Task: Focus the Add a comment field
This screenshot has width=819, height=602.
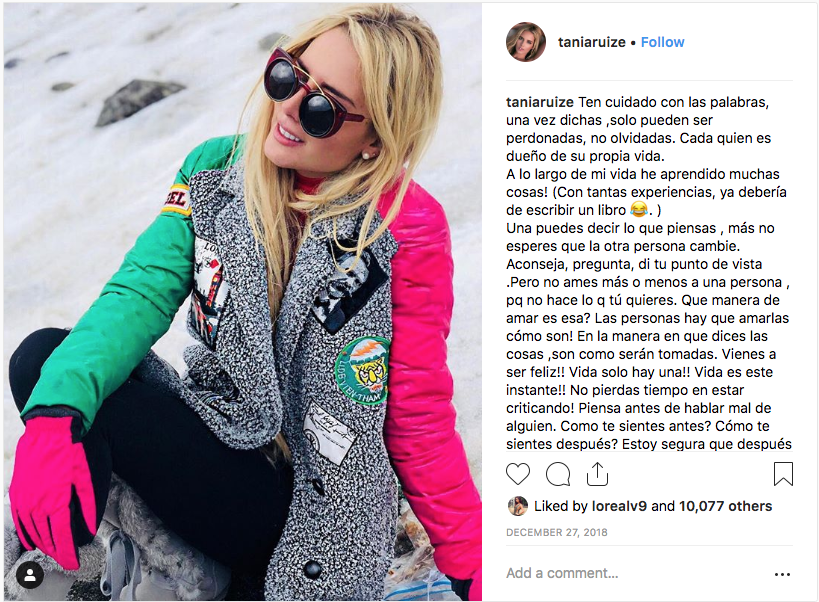Action: [x=635, y=573]
